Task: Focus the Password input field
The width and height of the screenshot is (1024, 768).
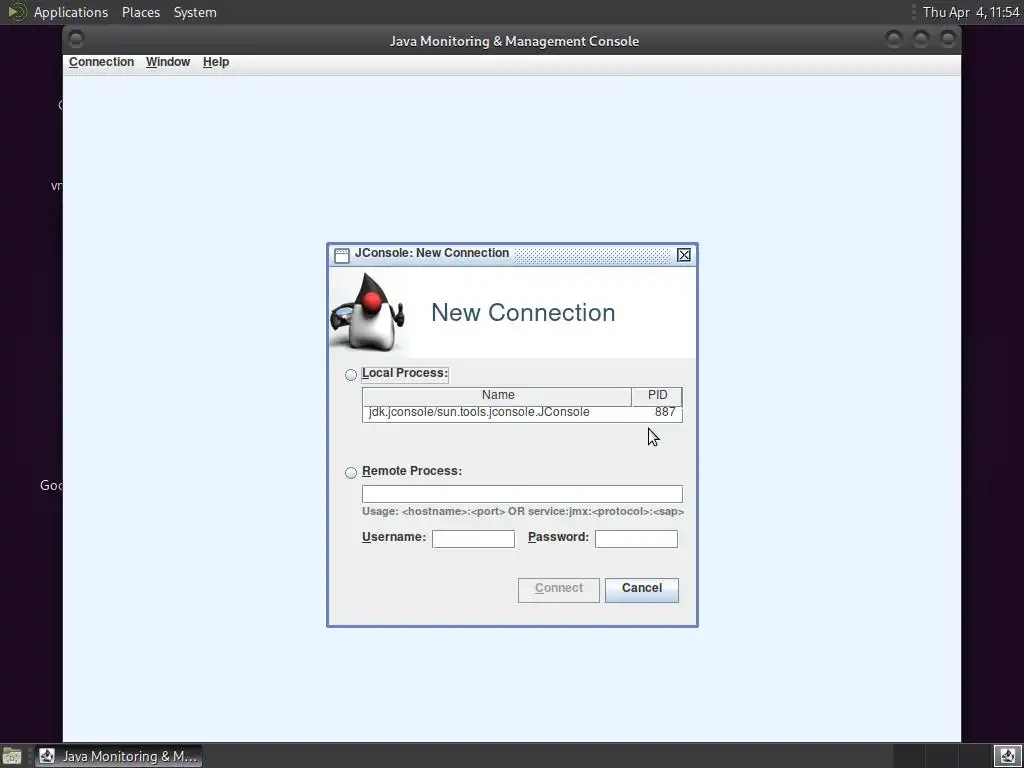Action: coord(636,539)
